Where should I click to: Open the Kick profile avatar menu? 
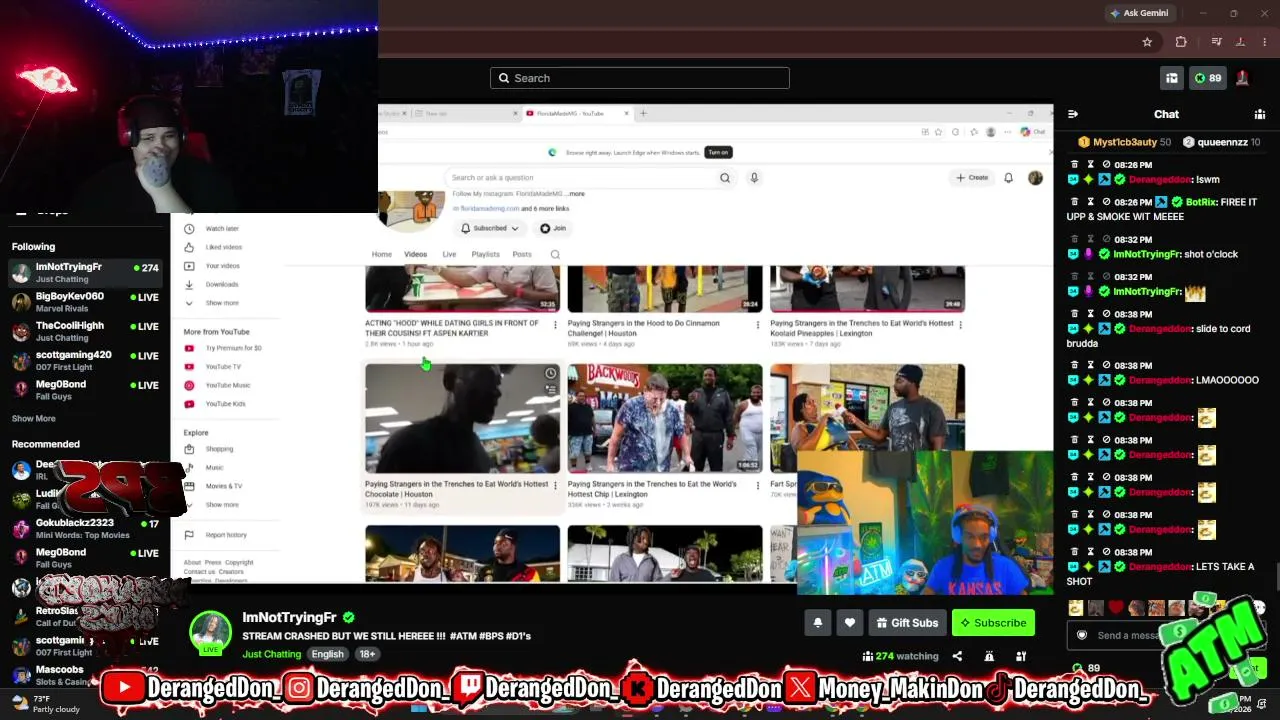point(1242,78)
